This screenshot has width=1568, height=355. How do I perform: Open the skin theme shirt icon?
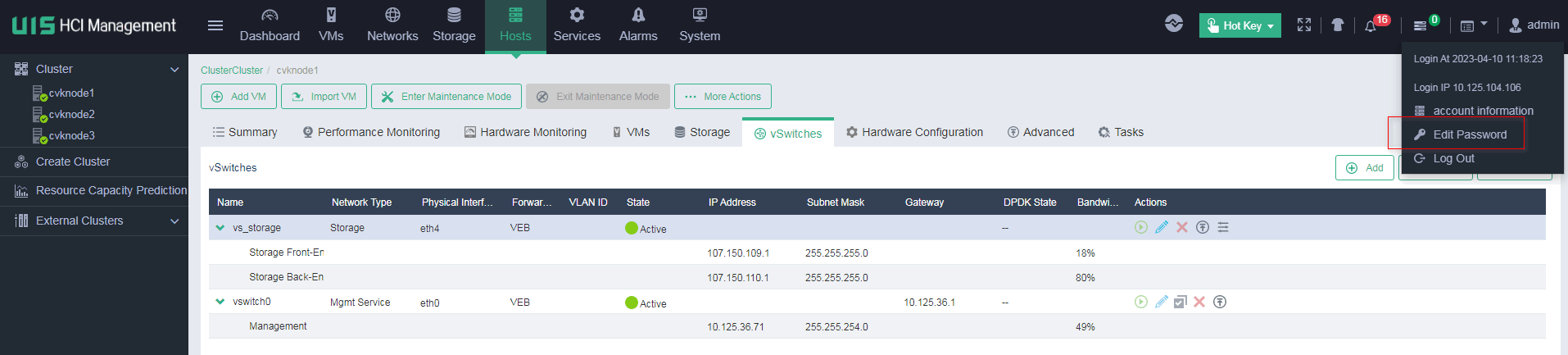pos(1338,25)
